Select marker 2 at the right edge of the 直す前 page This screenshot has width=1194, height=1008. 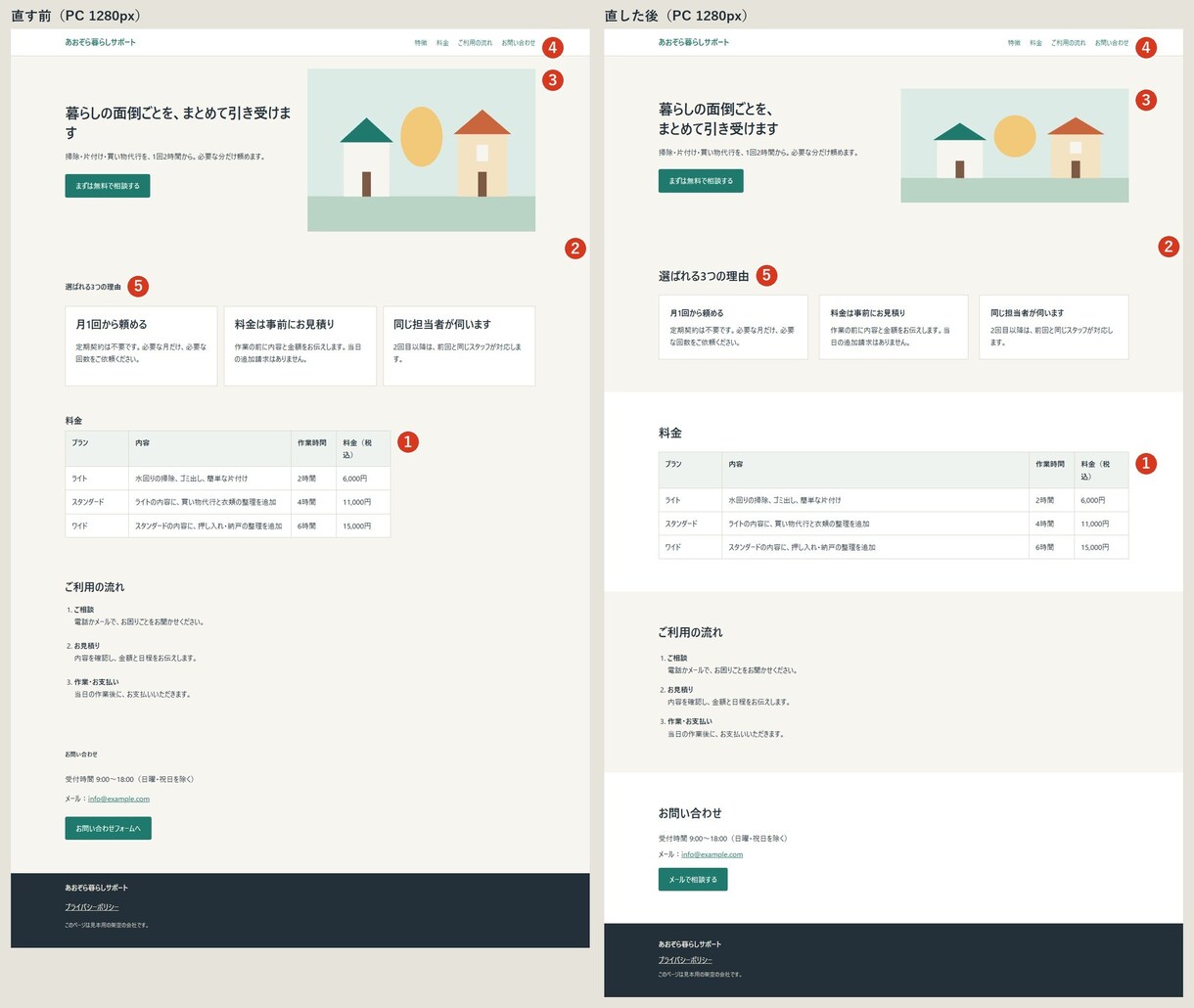tap(575, 249)
